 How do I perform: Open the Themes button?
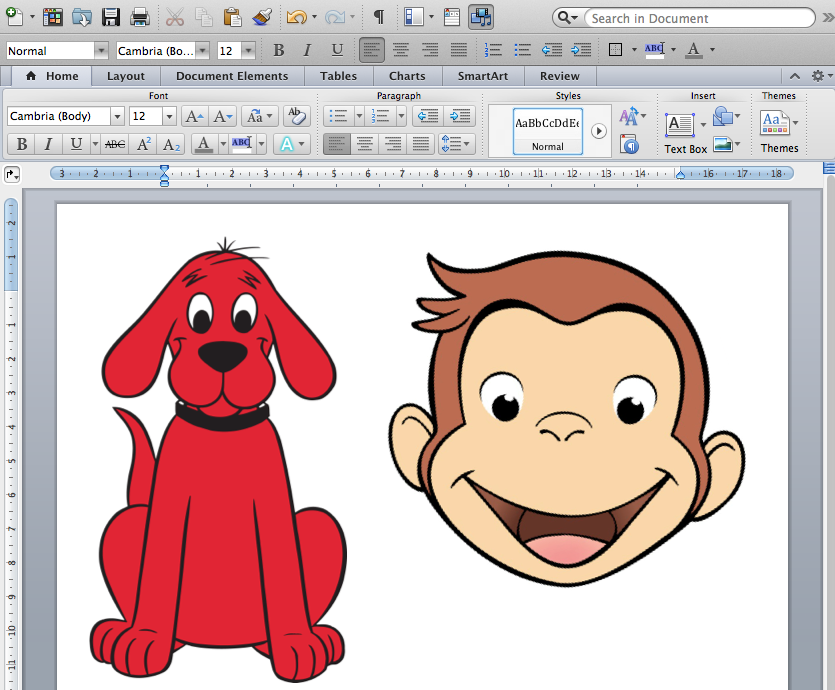point(779,132)
